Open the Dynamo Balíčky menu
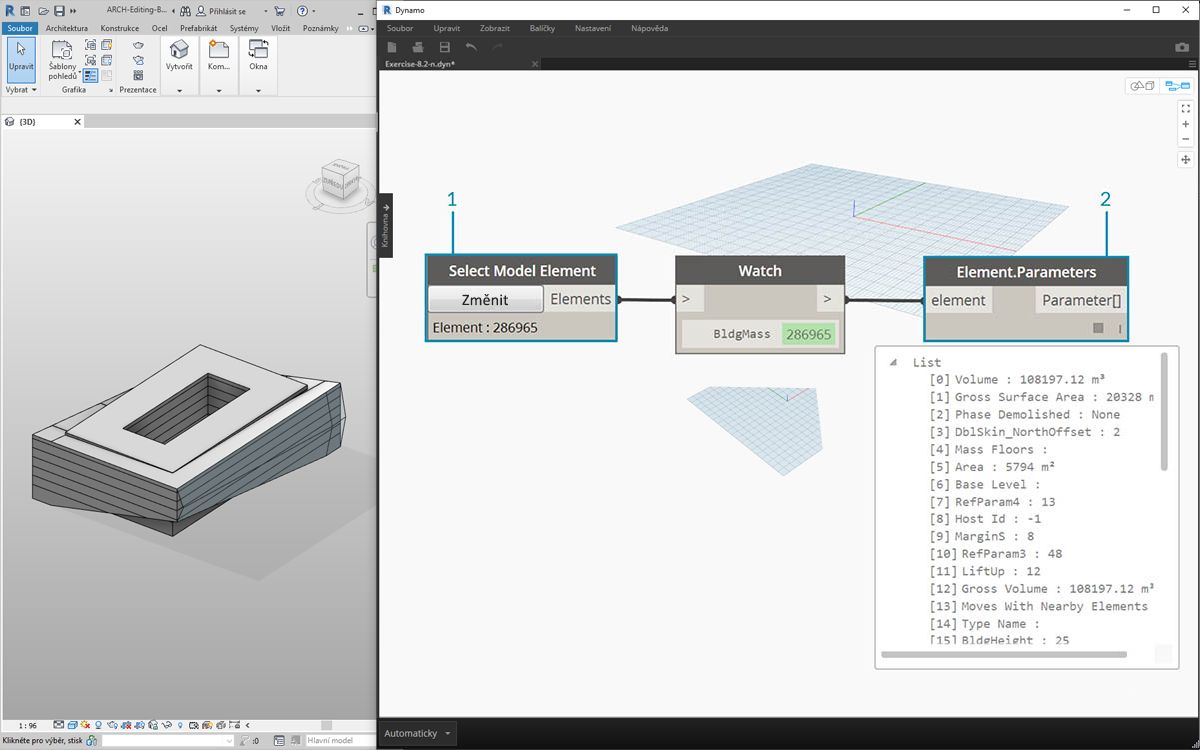The height and width of the screenshot is (750, 1200). pos(543,28)
